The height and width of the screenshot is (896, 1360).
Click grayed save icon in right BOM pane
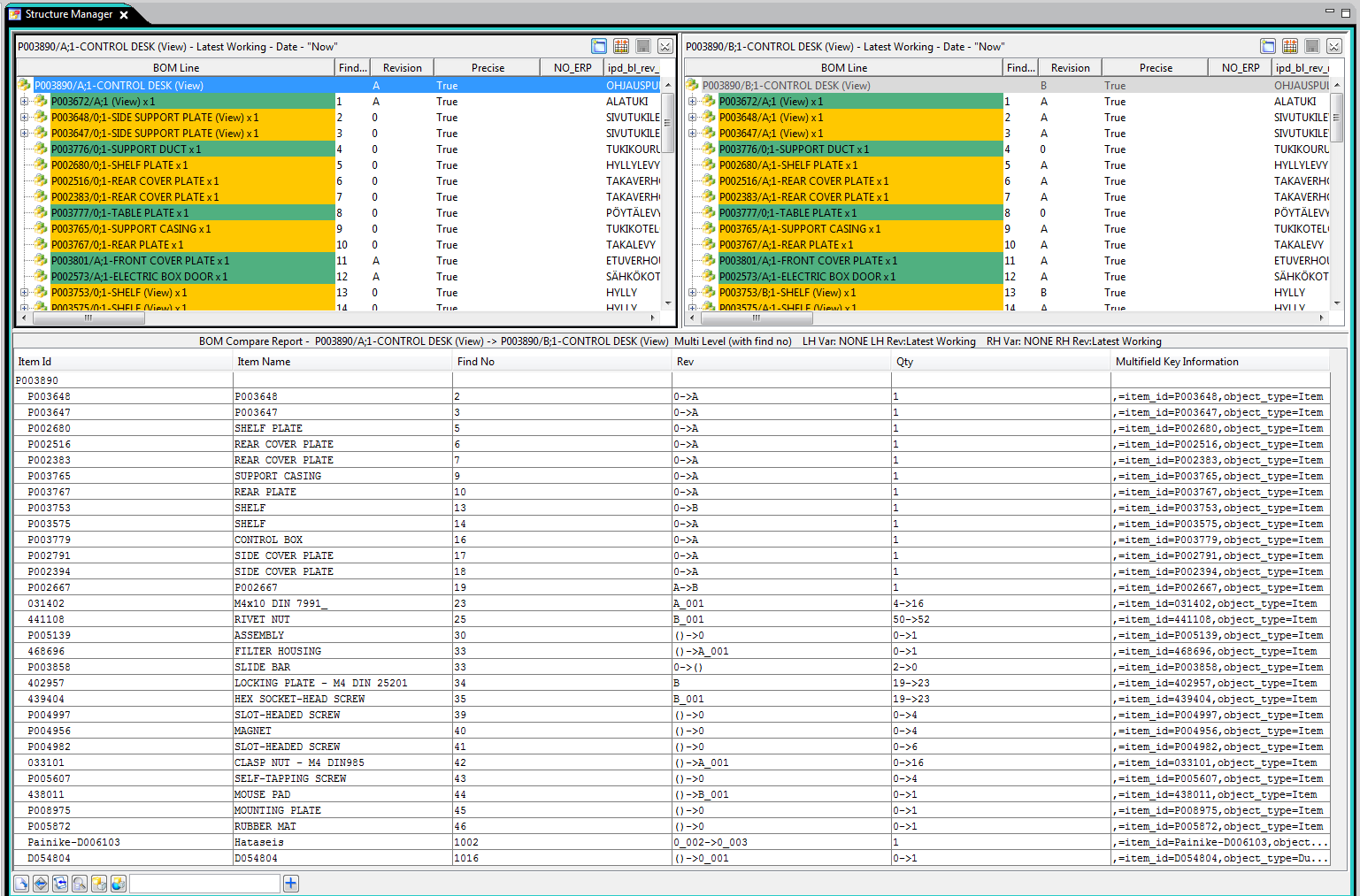(x=1312, y=46)
